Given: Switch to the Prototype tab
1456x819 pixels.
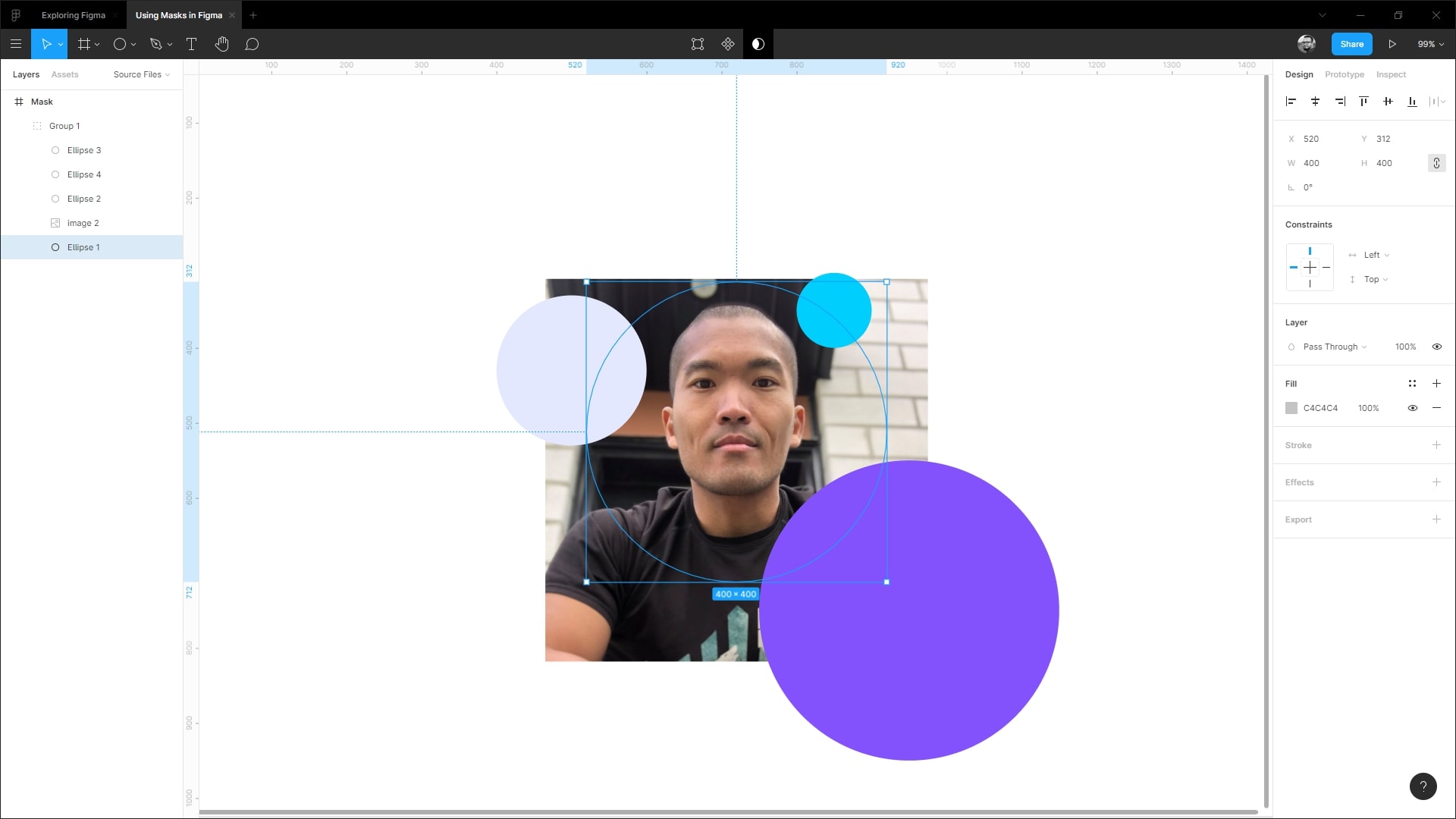Looking at the screenshot, I should (x=1344, y=74).
